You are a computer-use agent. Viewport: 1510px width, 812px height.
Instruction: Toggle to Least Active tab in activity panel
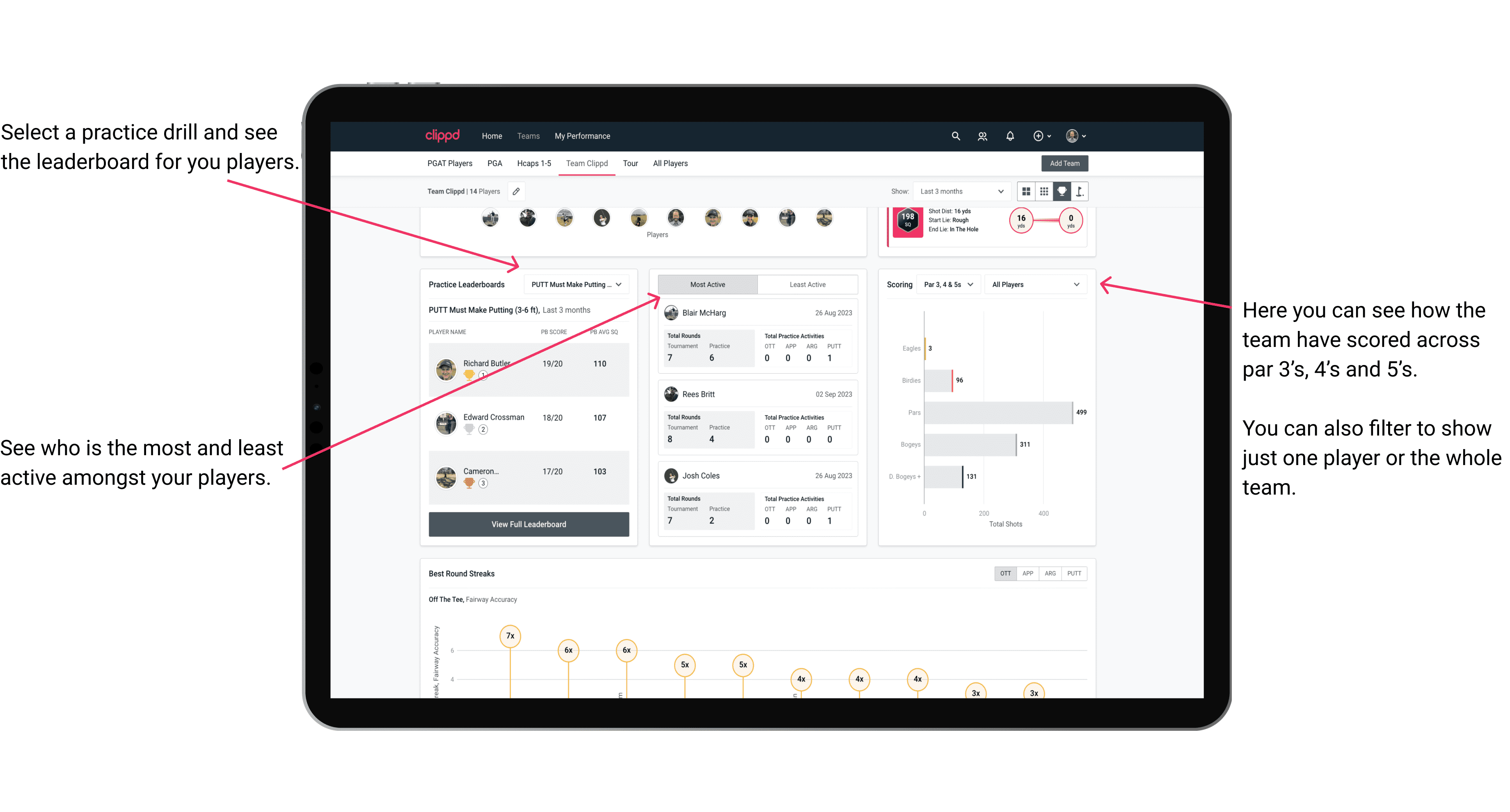(806, 285)
